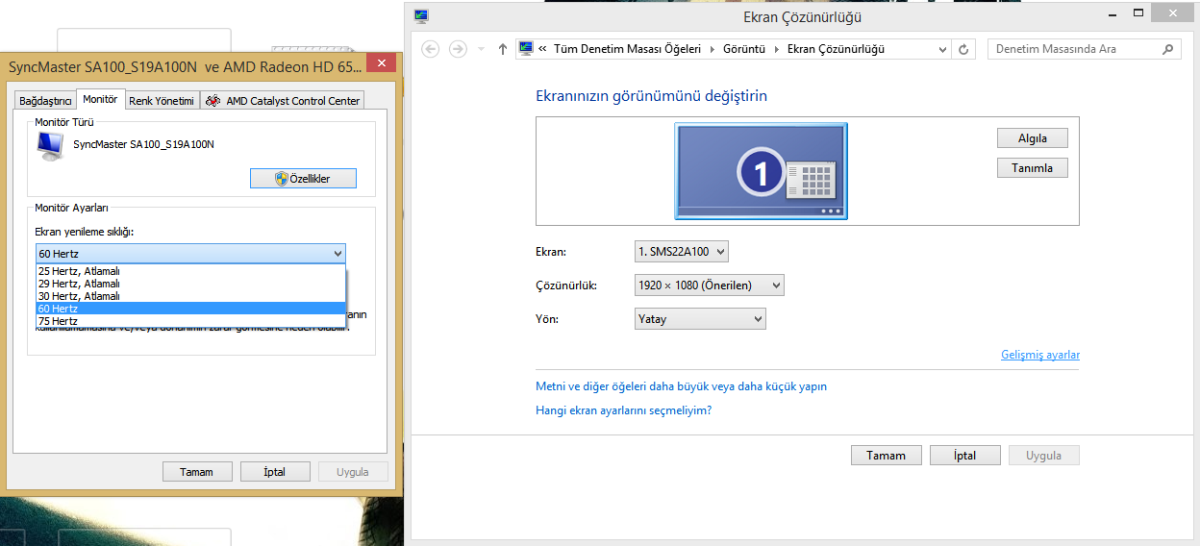The height and width of the screenshot is (546, 1200).
Task: Open recent locations dropdown arrow
Action: (x=481, y=49)
